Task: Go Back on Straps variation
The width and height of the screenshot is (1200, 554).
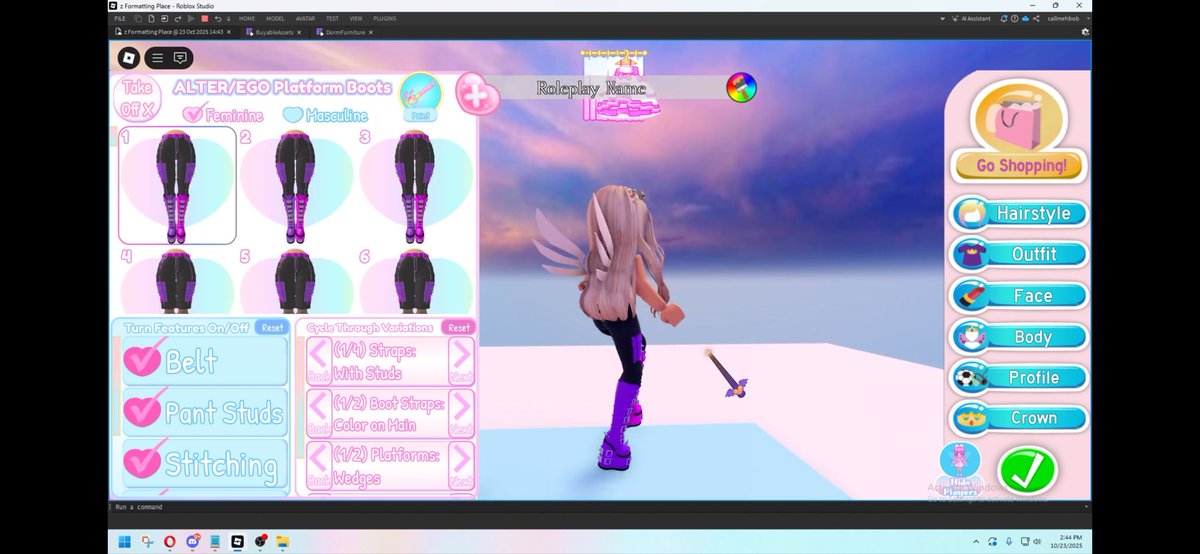Action: click(x=319, y=362)
